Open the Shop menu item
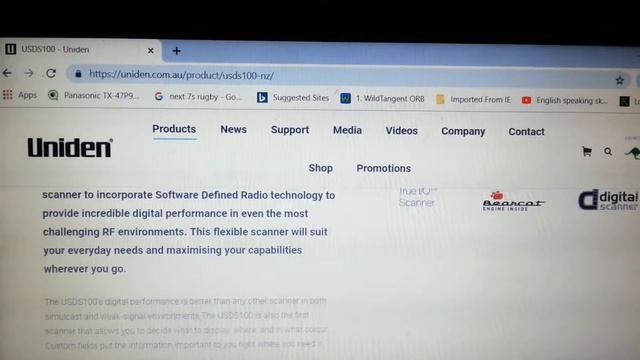This screenshot has width=640, height=360. [x=320, y=168]
